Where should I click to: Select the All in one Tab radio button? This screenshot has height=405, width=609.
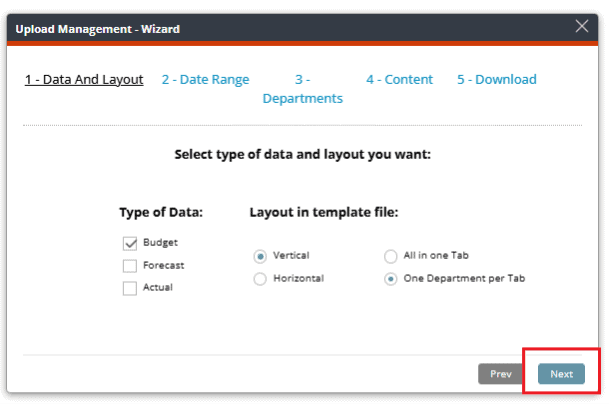click(390, 256)
